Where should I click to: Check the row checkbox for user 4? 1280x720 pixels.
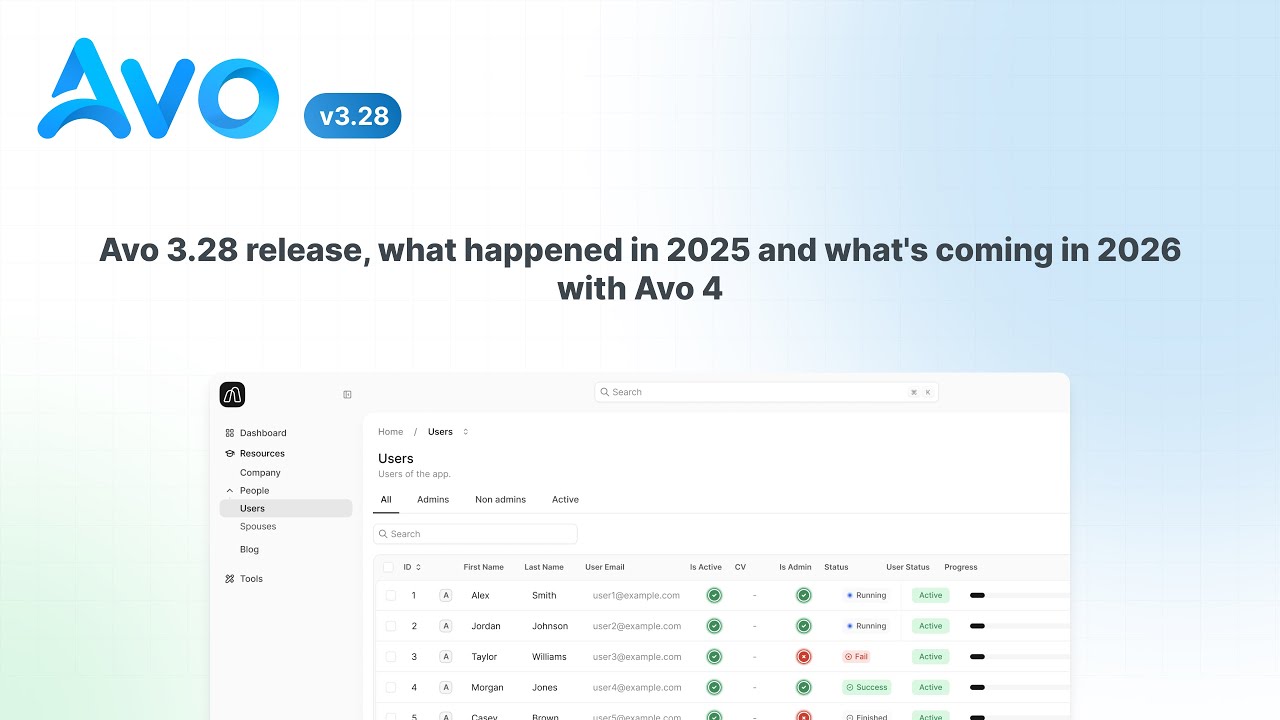click(x=391, y=688)
